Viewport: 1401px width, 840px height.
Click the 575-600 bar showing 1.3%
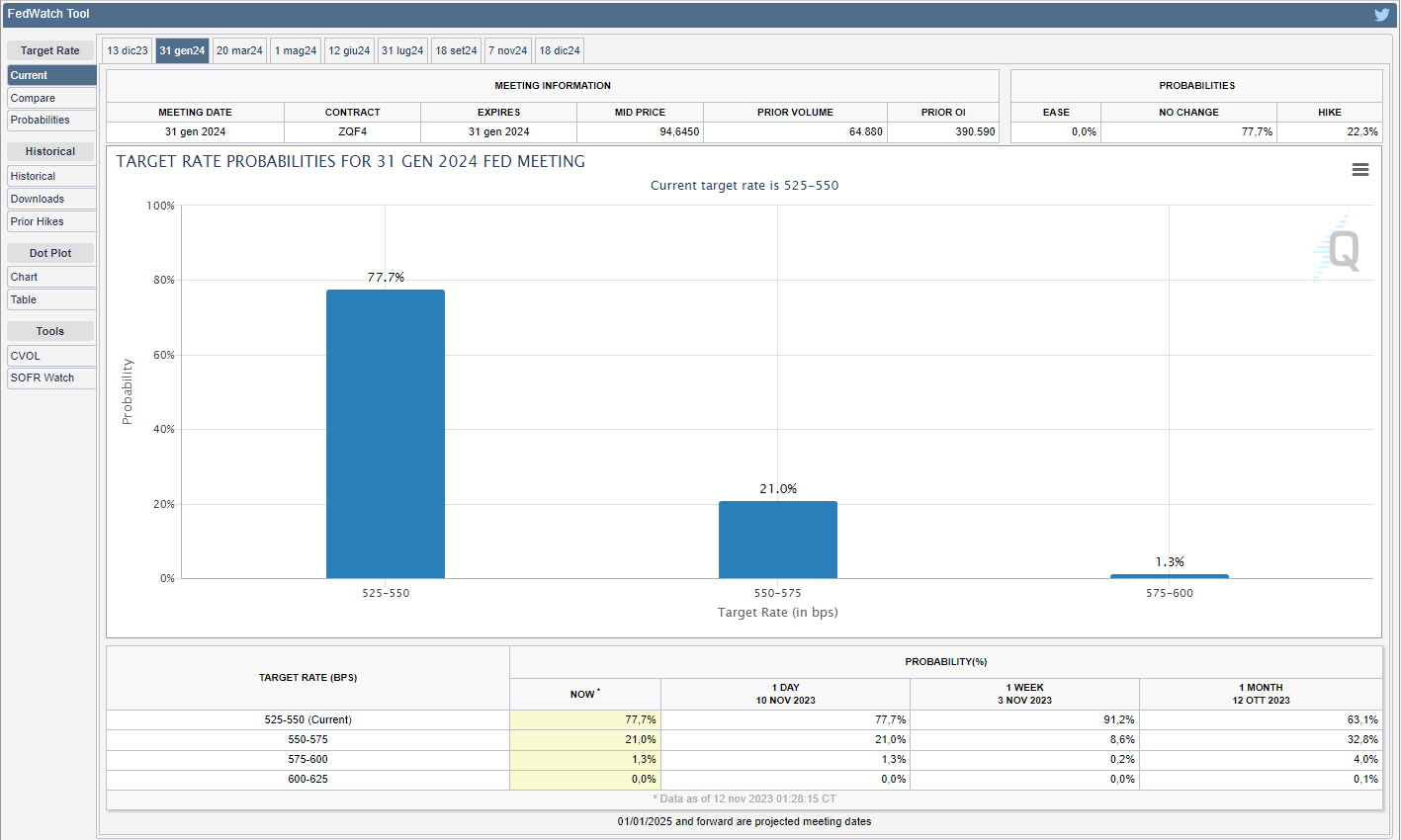coord(1169,576)
